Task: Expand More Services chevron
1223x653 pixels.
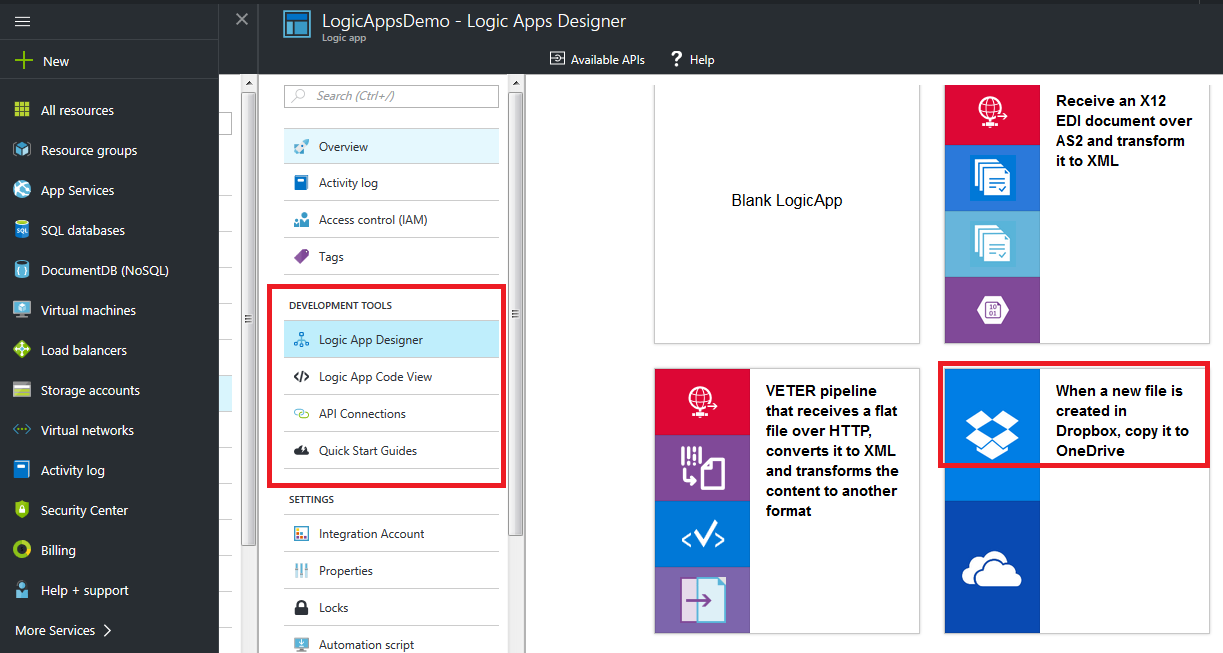Action: [x=107, y=630]
